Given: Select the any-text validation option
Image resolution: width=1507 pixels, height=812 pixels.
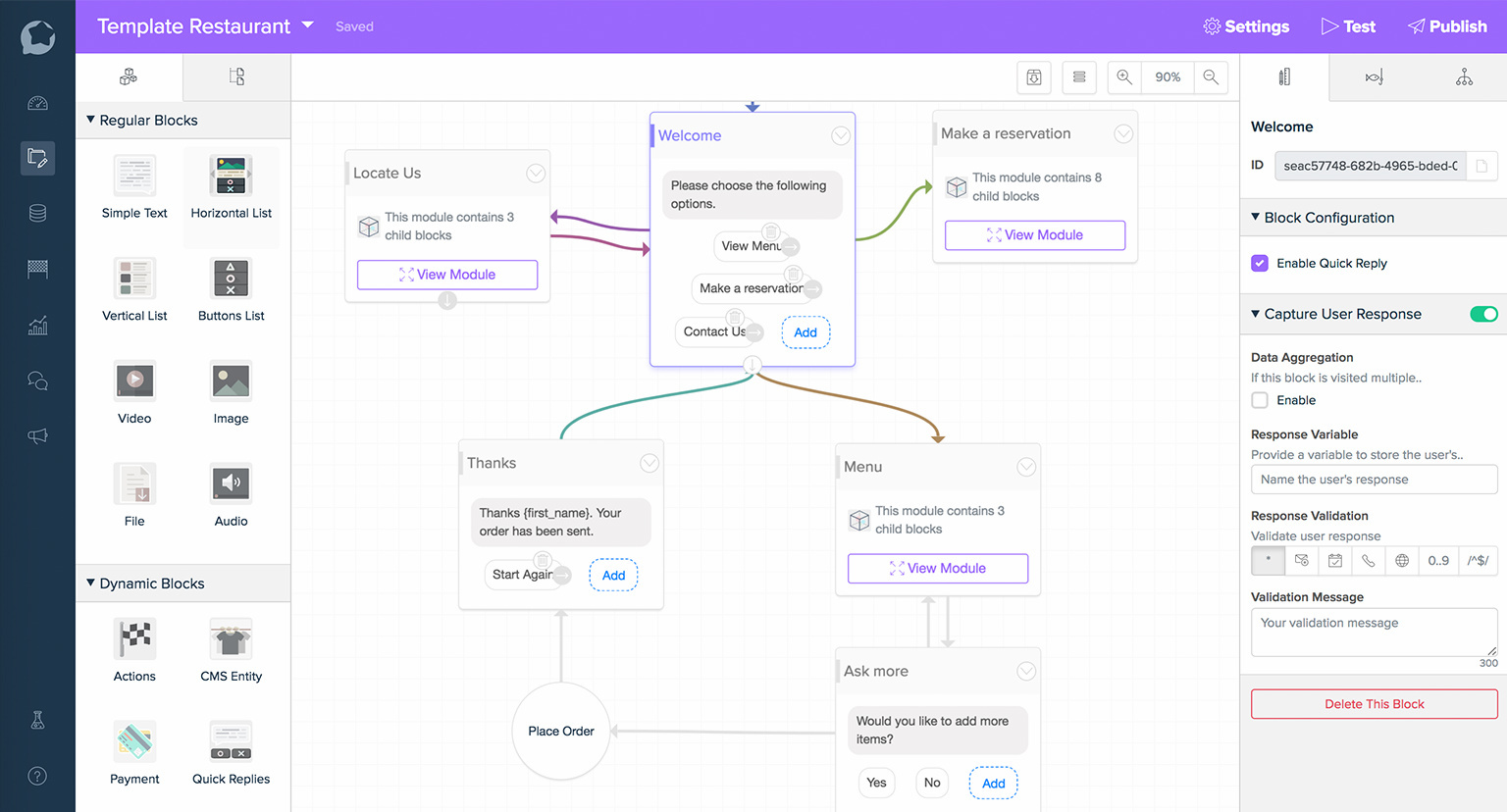Looking at the screenshot, I should point(1269,560).
